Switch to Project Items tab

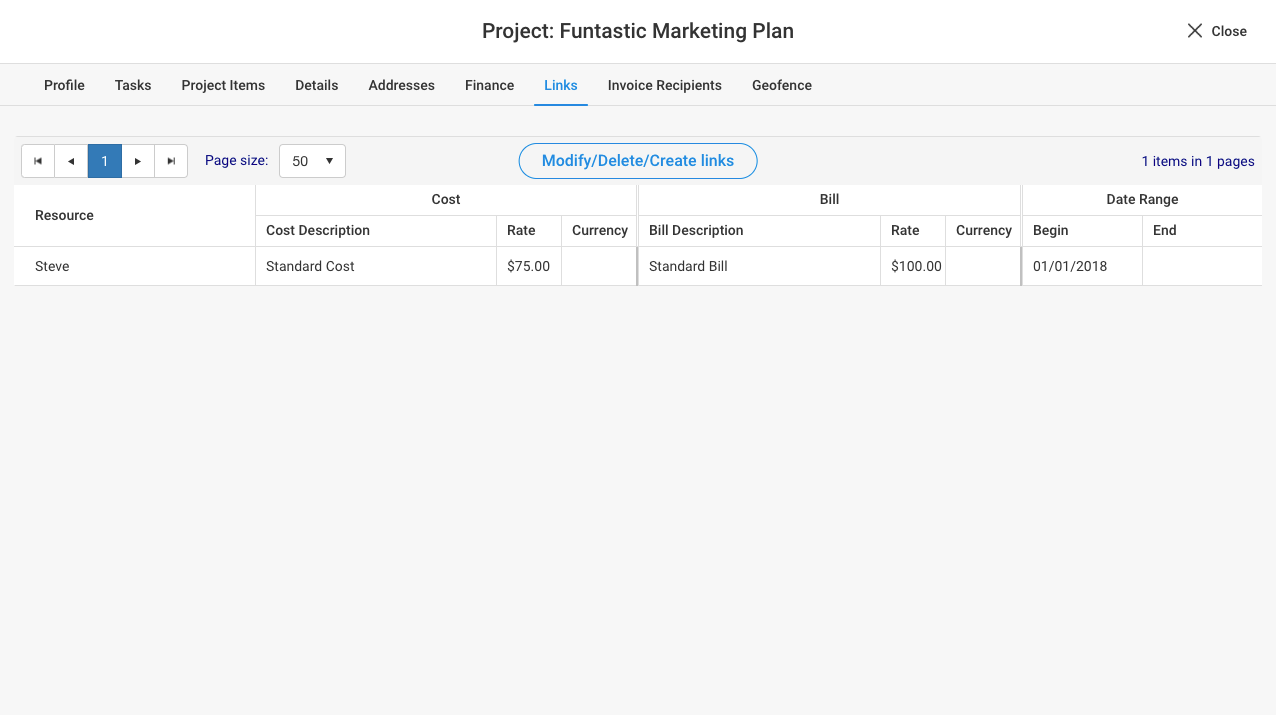tap(223, 85)
